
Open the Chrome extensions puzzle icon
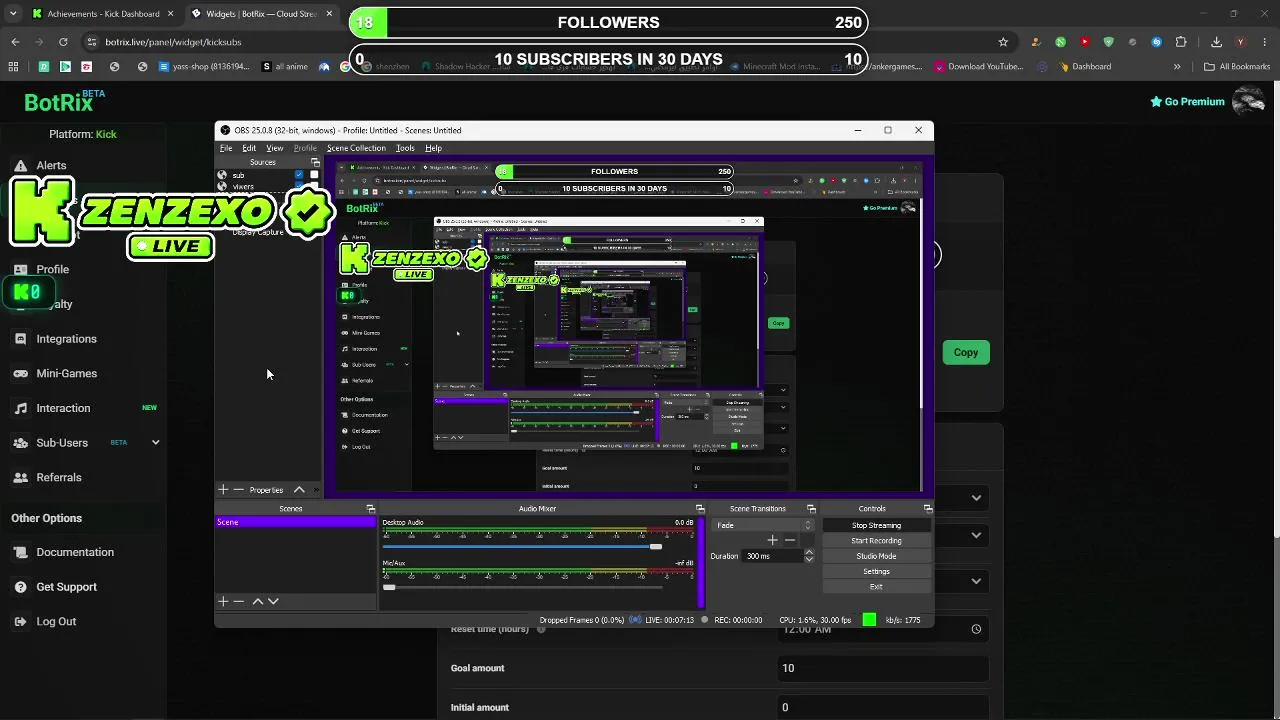1181,42
